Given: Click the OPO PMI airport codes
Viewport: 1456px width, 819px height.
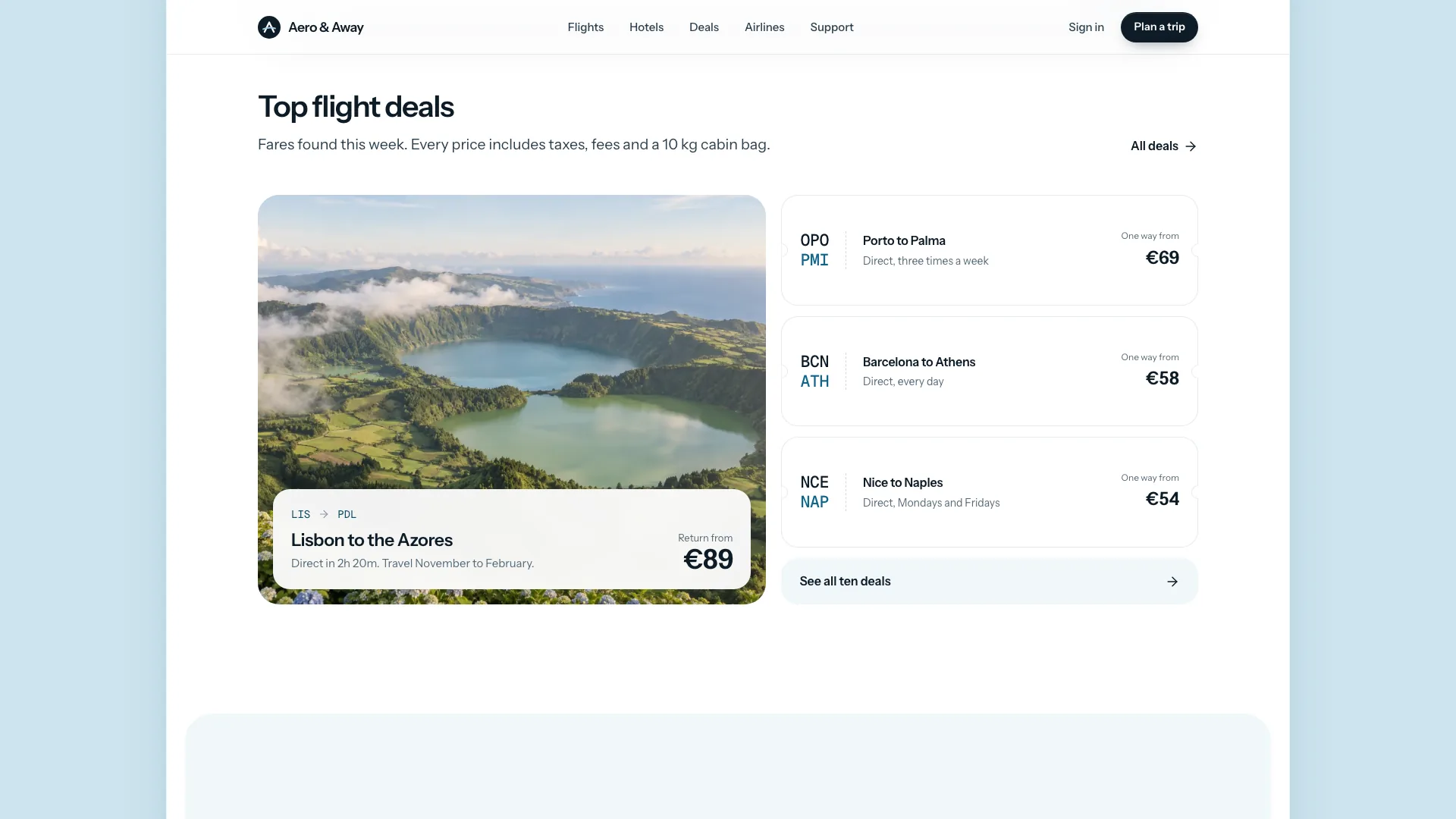Looking at the screenshot, I should tap(814, 250).
